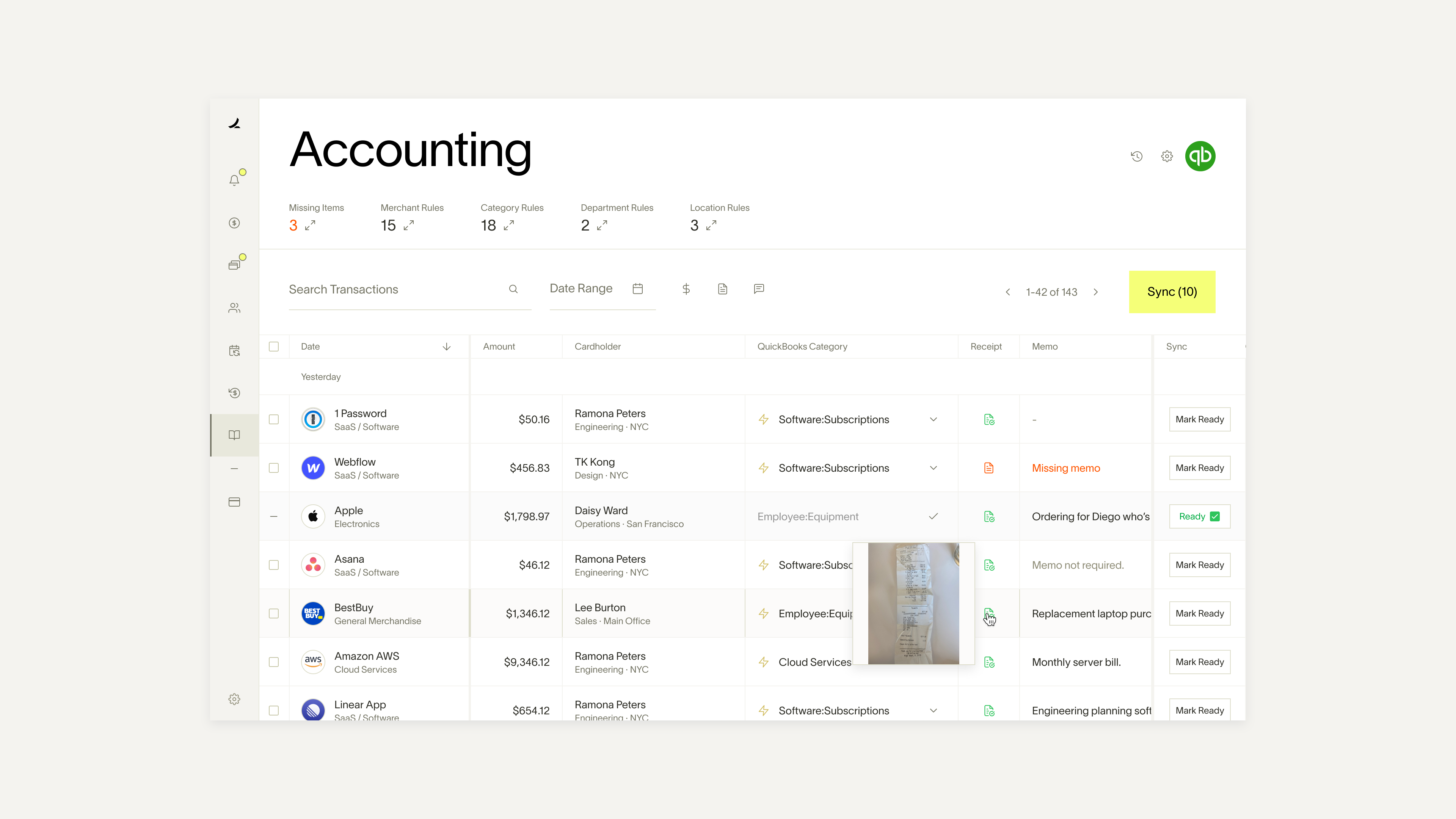Open notifications bell in sidebar

click(234, 180)
